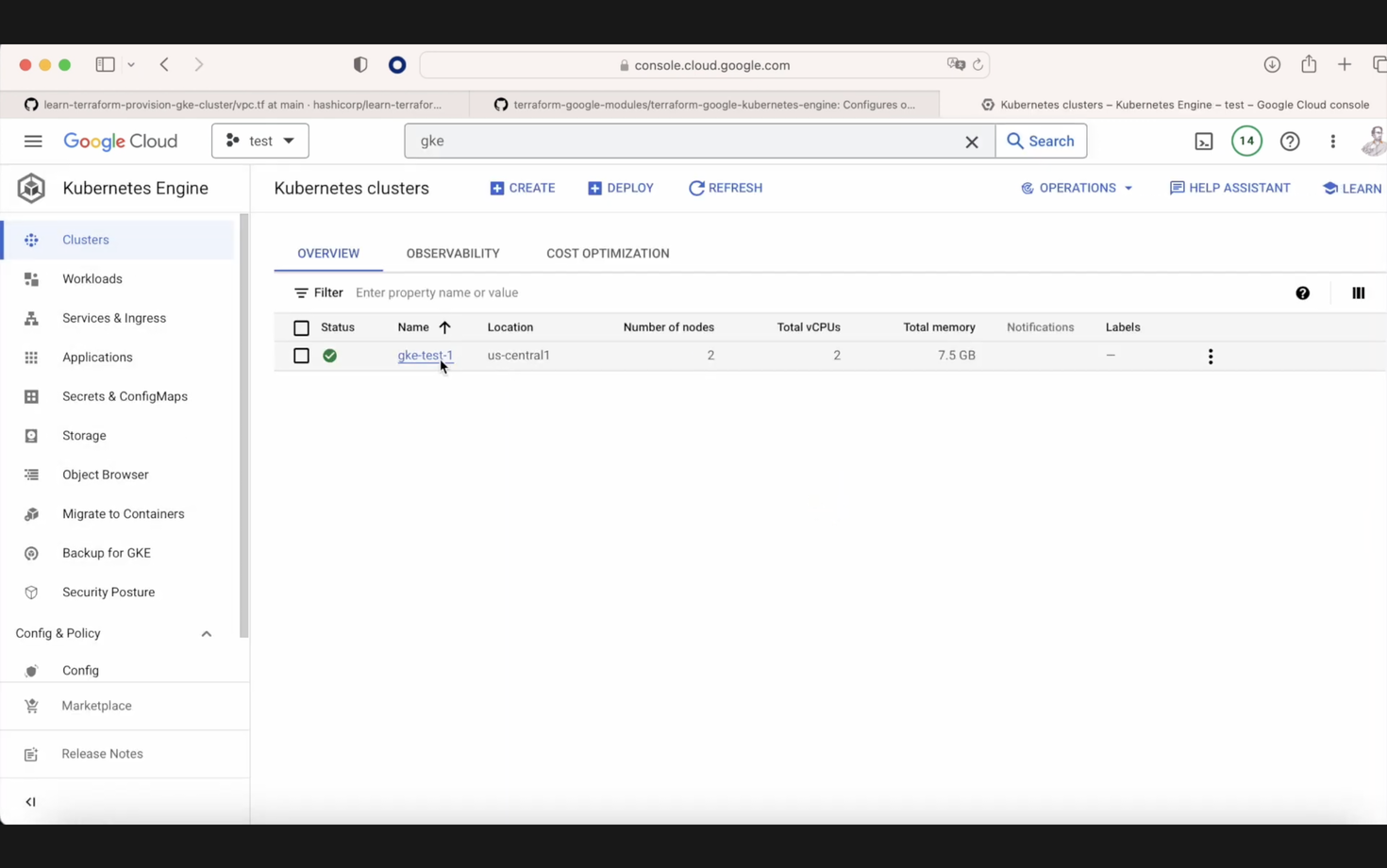
Task: Click REFRESH to reload clusters
Action: [x=726, y=188]
